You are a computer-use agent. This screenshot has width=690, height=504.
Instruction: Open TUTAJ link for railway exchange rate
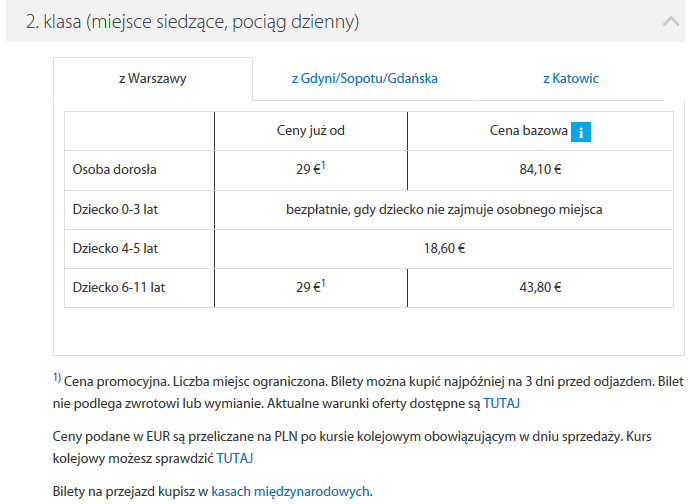235,458
